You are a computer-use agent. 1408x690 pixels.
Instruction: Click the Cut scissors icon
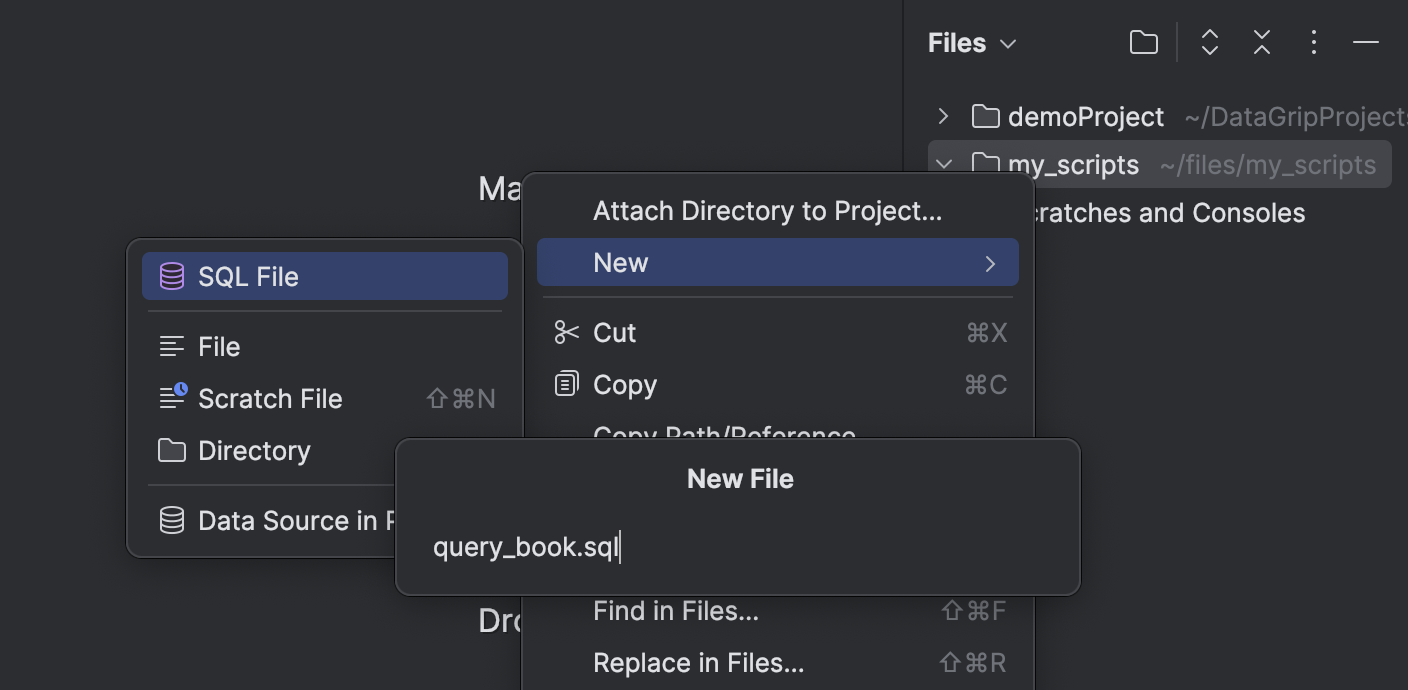tap(566, 332)
